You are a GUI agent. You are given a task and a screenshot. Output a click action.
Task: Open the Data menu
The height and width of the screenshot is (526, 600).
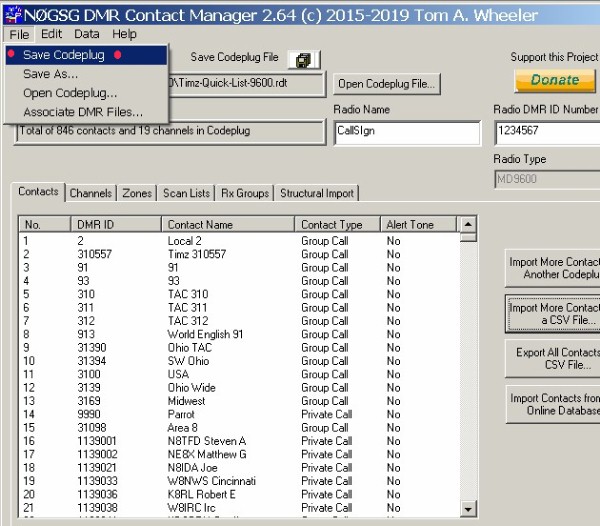(x=87, y=34)
